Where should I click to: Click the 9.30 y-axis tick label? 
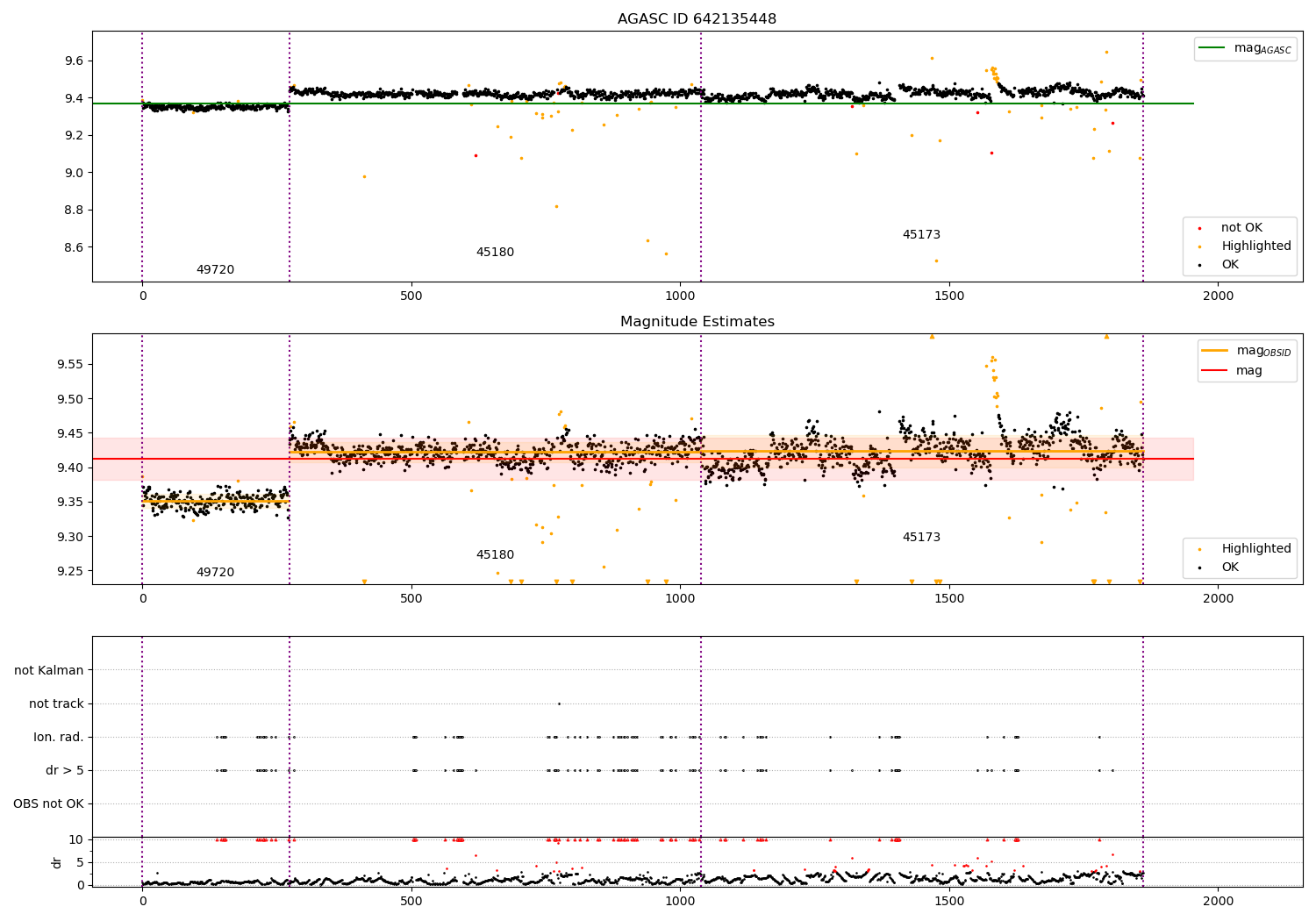point(70,537)
